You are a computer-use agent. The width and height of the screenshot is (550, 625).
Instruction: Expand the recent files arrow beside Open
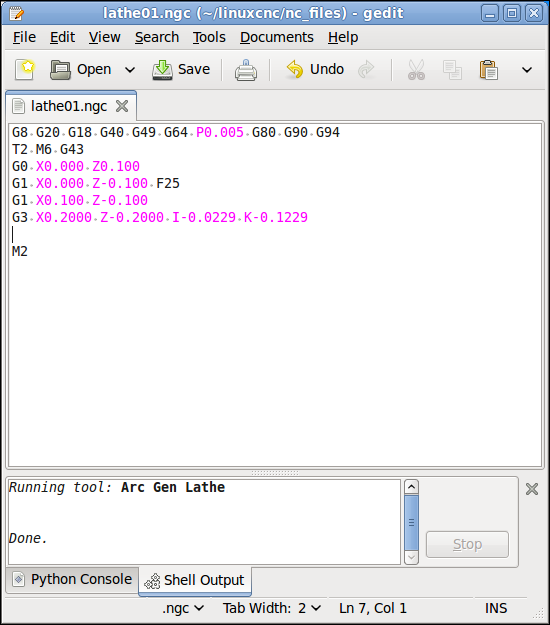[130, 70]
